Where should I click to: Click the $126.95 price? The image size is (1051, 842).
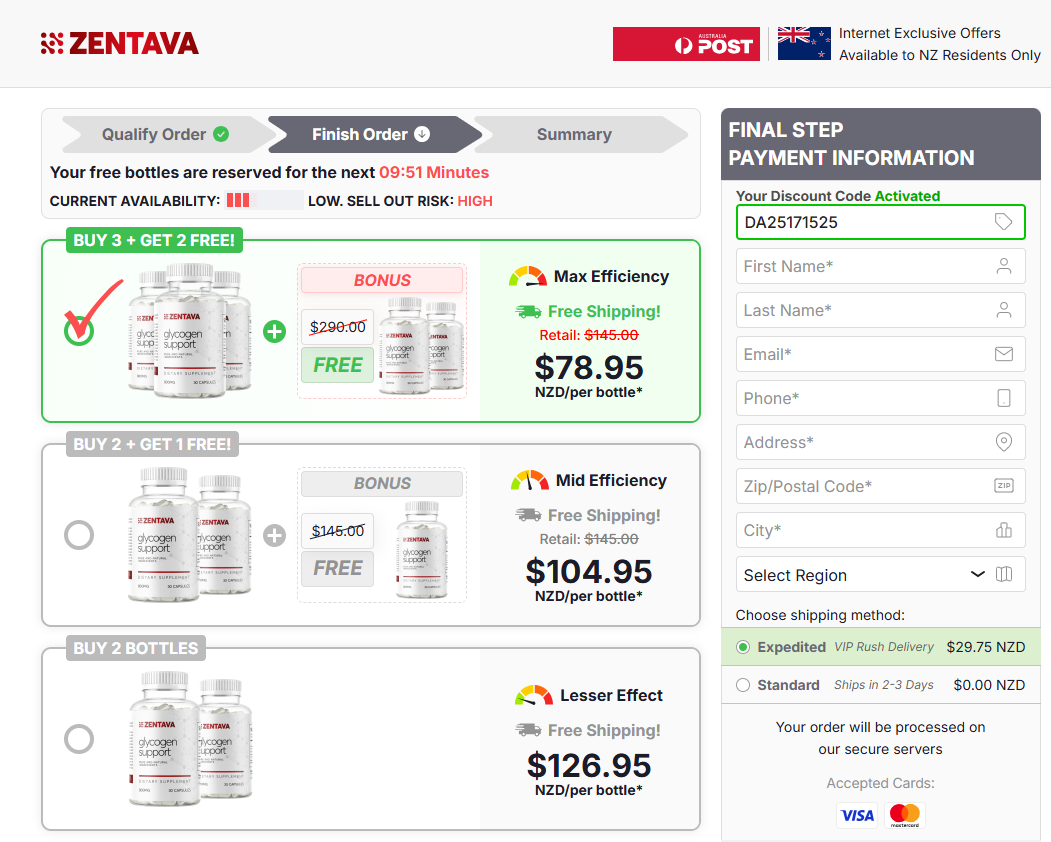point(589,766)
